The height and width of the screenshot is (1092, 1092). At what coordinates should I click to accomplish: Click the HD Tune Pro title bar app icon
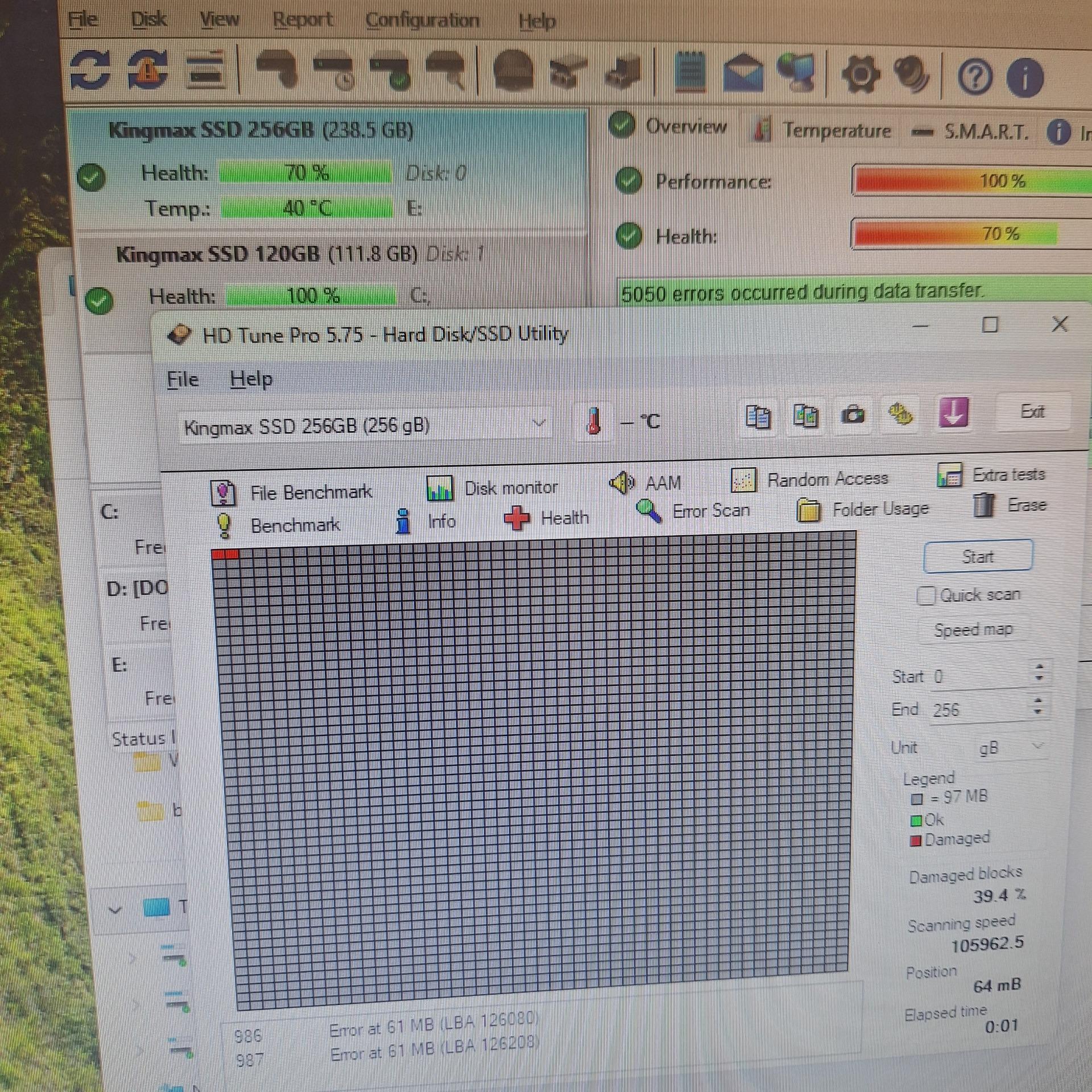pos(180,336)
